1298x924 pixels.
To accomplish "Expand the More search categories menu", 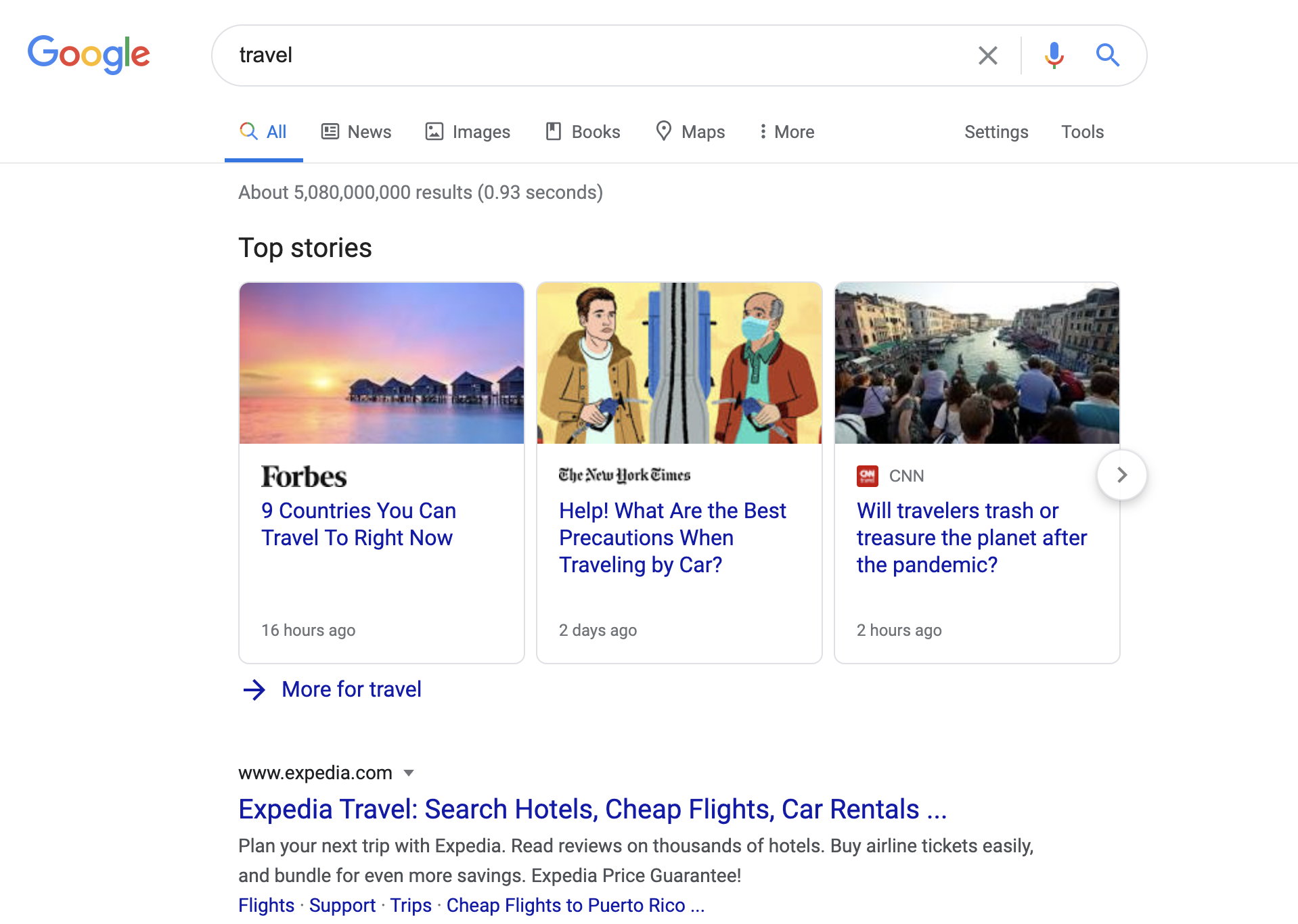I will tap(786, 132).
